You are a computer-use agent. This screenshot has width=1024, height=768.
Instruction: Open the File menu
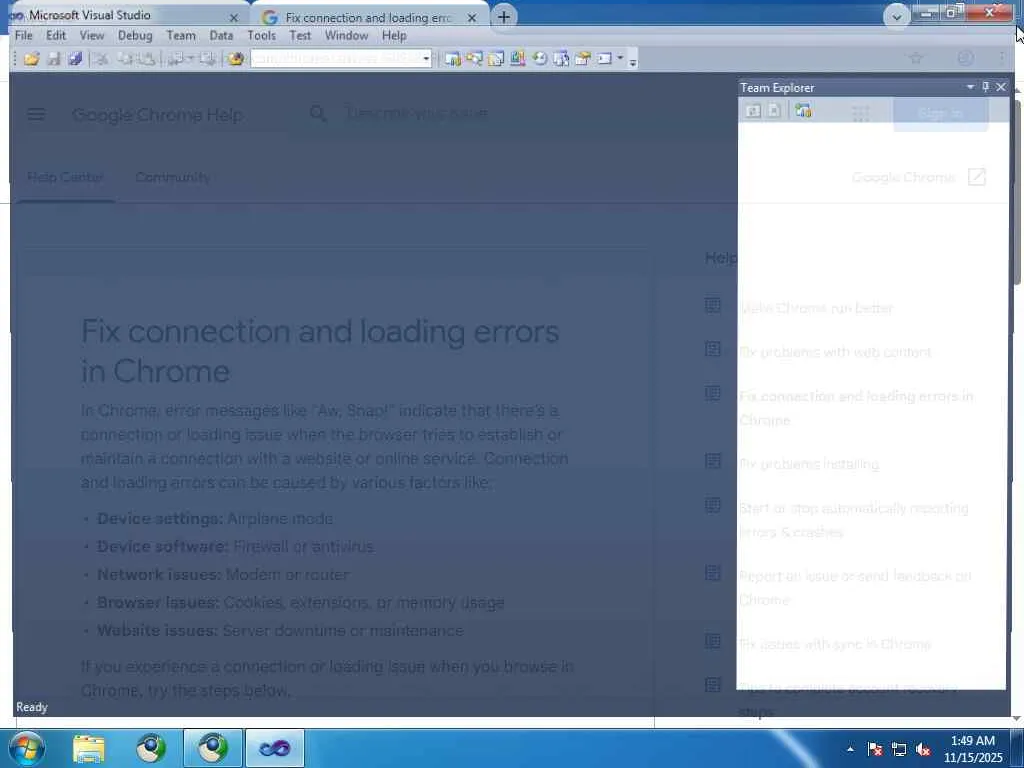24,35
